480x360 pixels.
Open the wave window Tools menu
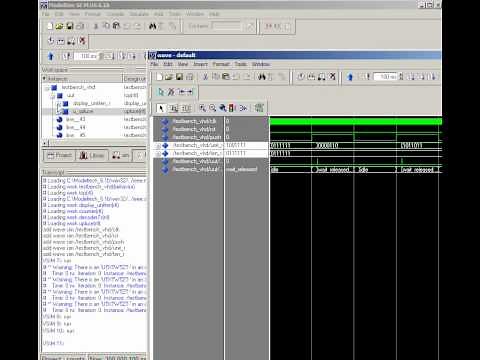[x=240, y=64]
